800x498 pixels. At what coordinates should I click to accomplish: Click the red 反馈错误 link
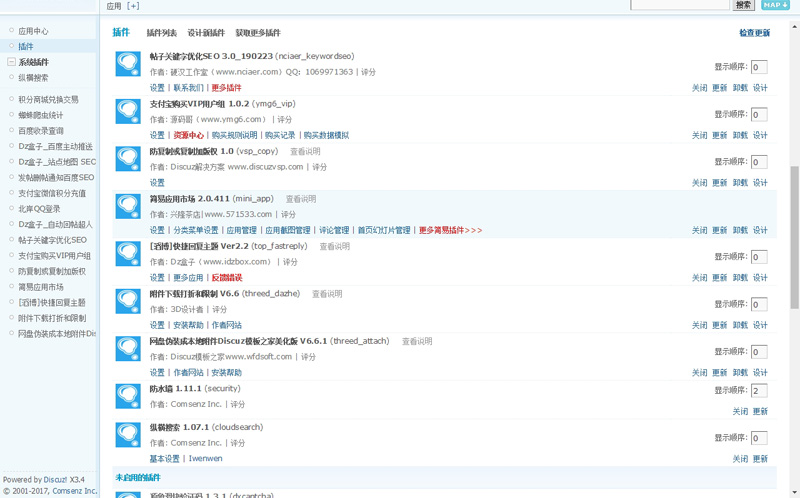tap(227, 278)
